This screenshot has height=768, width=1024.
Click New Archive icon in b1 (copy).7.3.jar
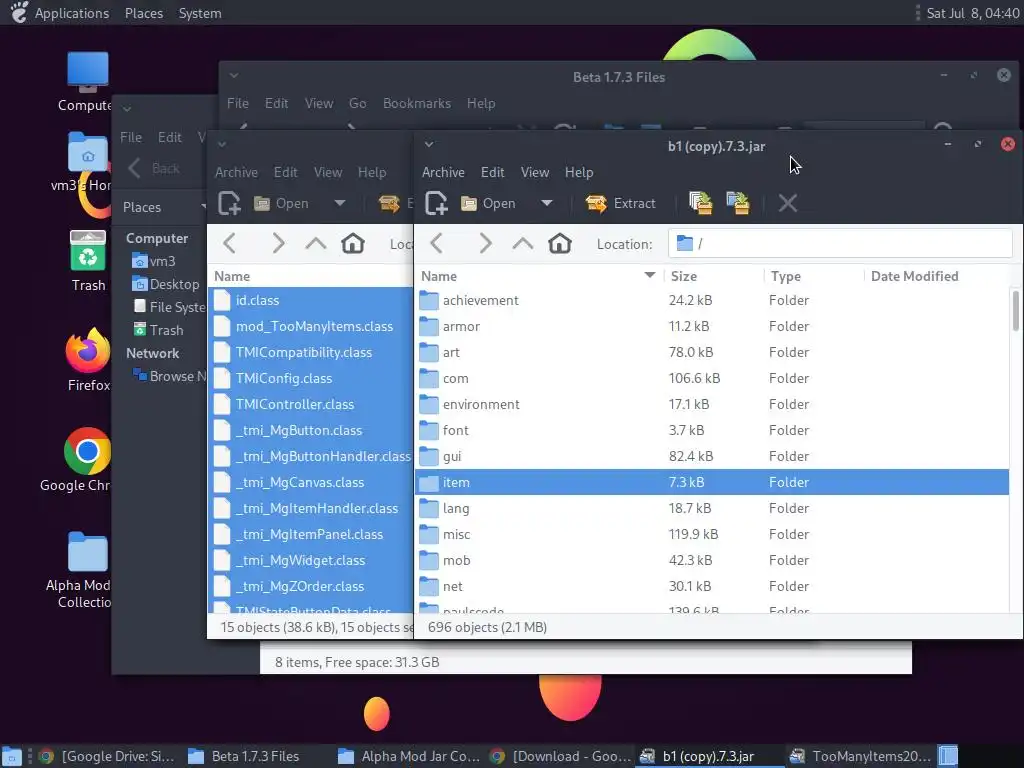436,203
